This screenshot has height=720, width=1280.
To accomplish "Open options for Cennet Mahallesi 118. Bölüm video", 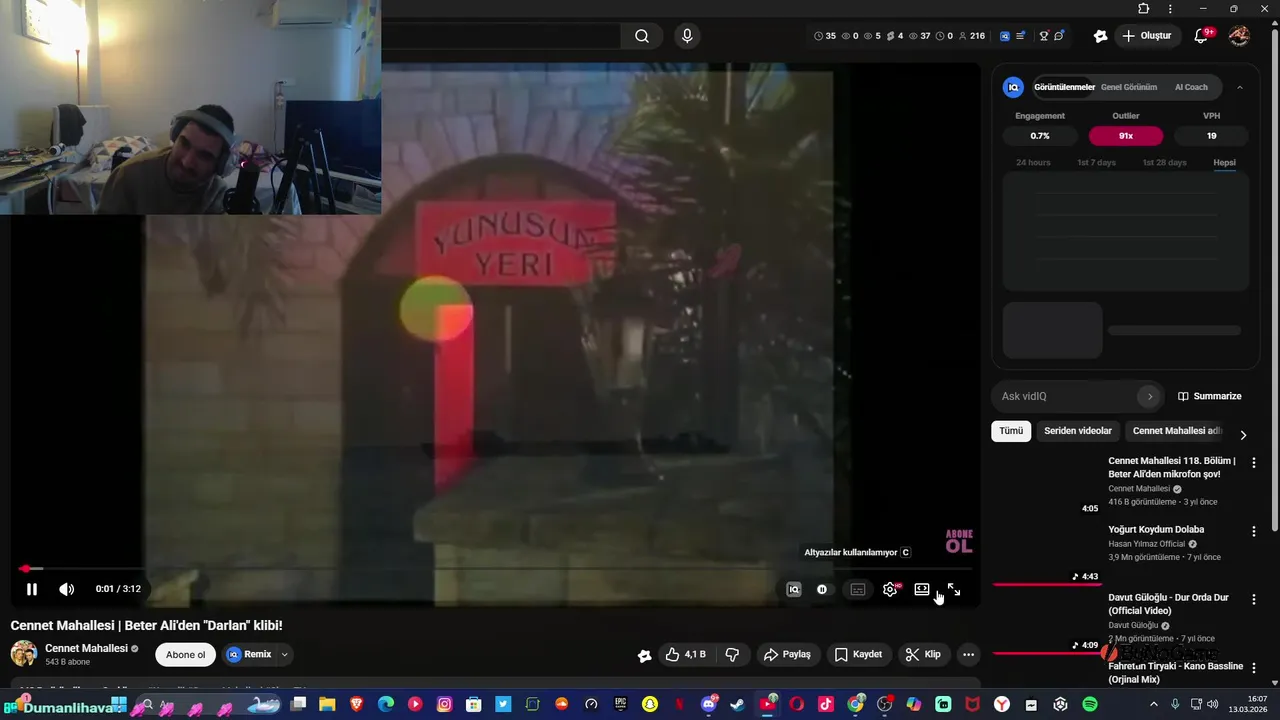I will point(1254,462).
